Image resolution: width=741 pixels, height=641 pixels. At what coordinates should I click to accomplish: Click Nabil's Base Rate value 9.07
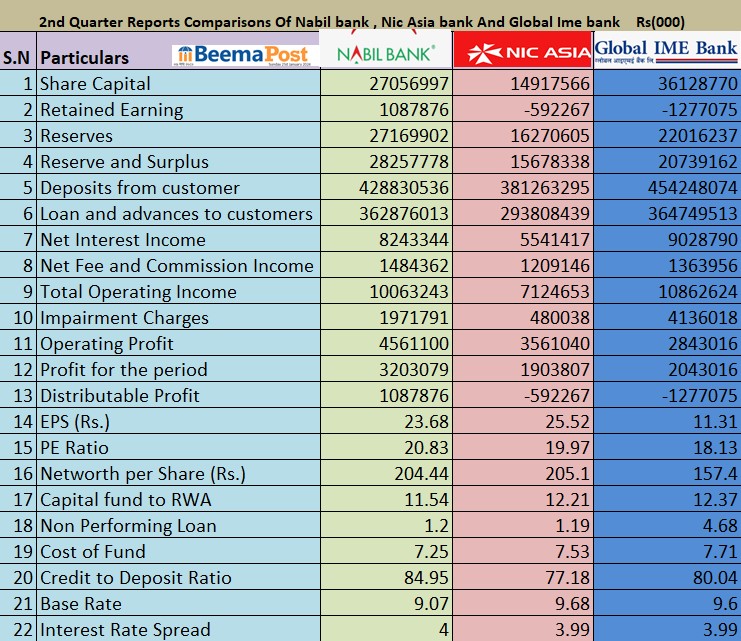click(428, 604)
